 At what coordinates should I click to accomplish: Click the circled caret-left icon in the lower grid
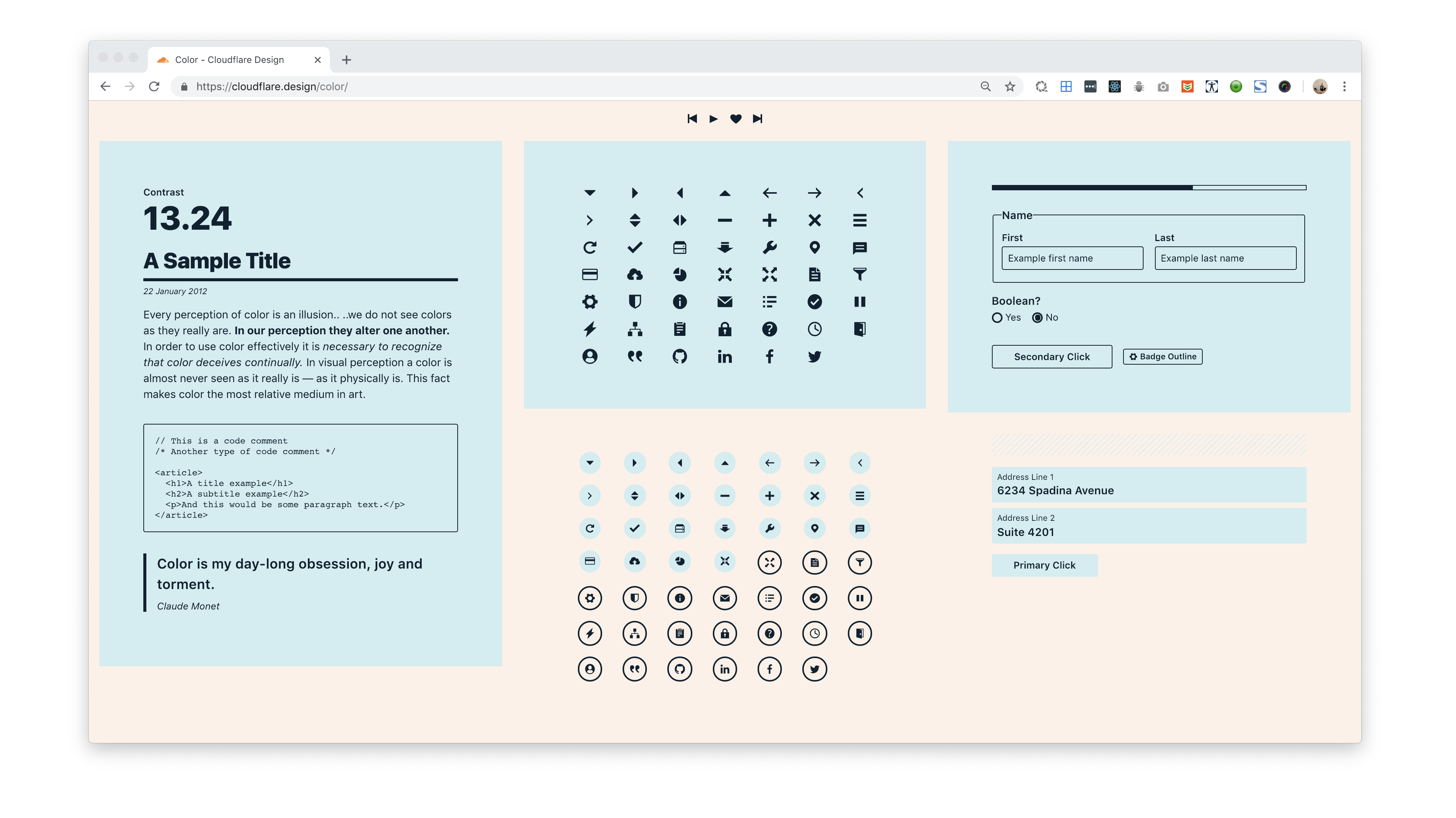point(680,463)
